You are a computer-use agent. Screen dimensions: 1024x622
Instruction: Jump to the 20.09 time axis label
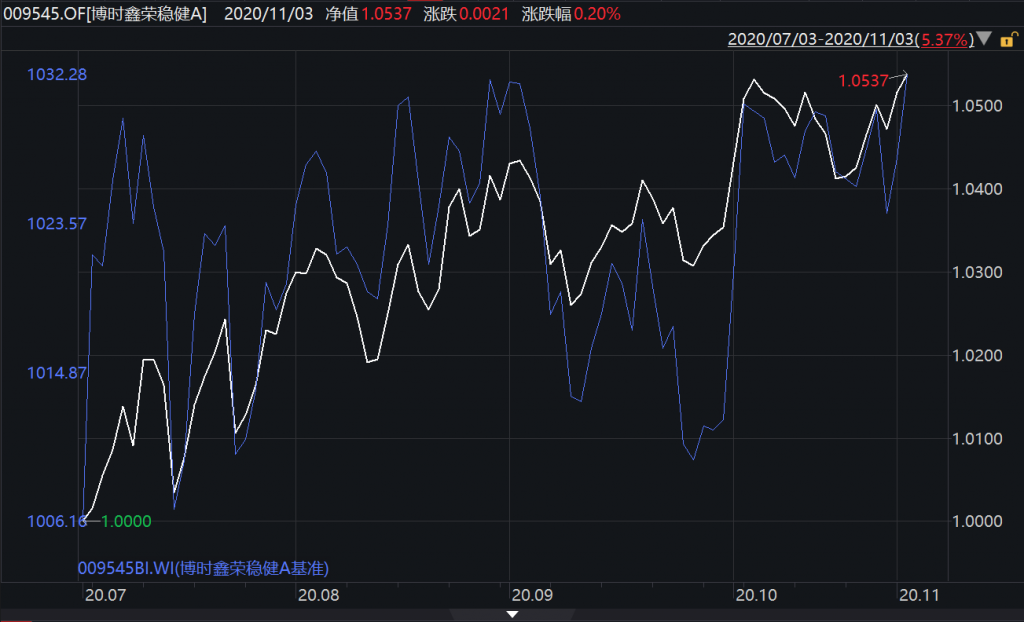click(x=530, y=595)
